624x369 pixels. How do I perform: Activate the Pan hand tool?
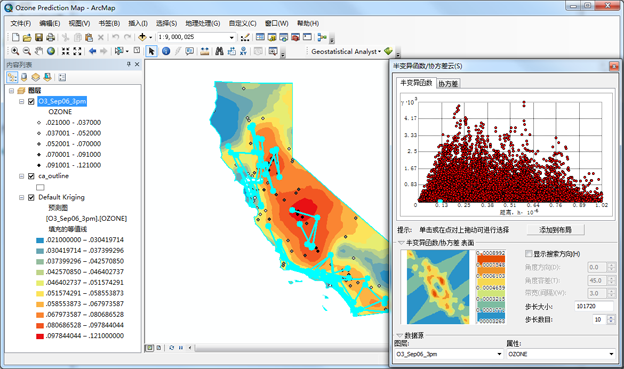click(39, 51)
